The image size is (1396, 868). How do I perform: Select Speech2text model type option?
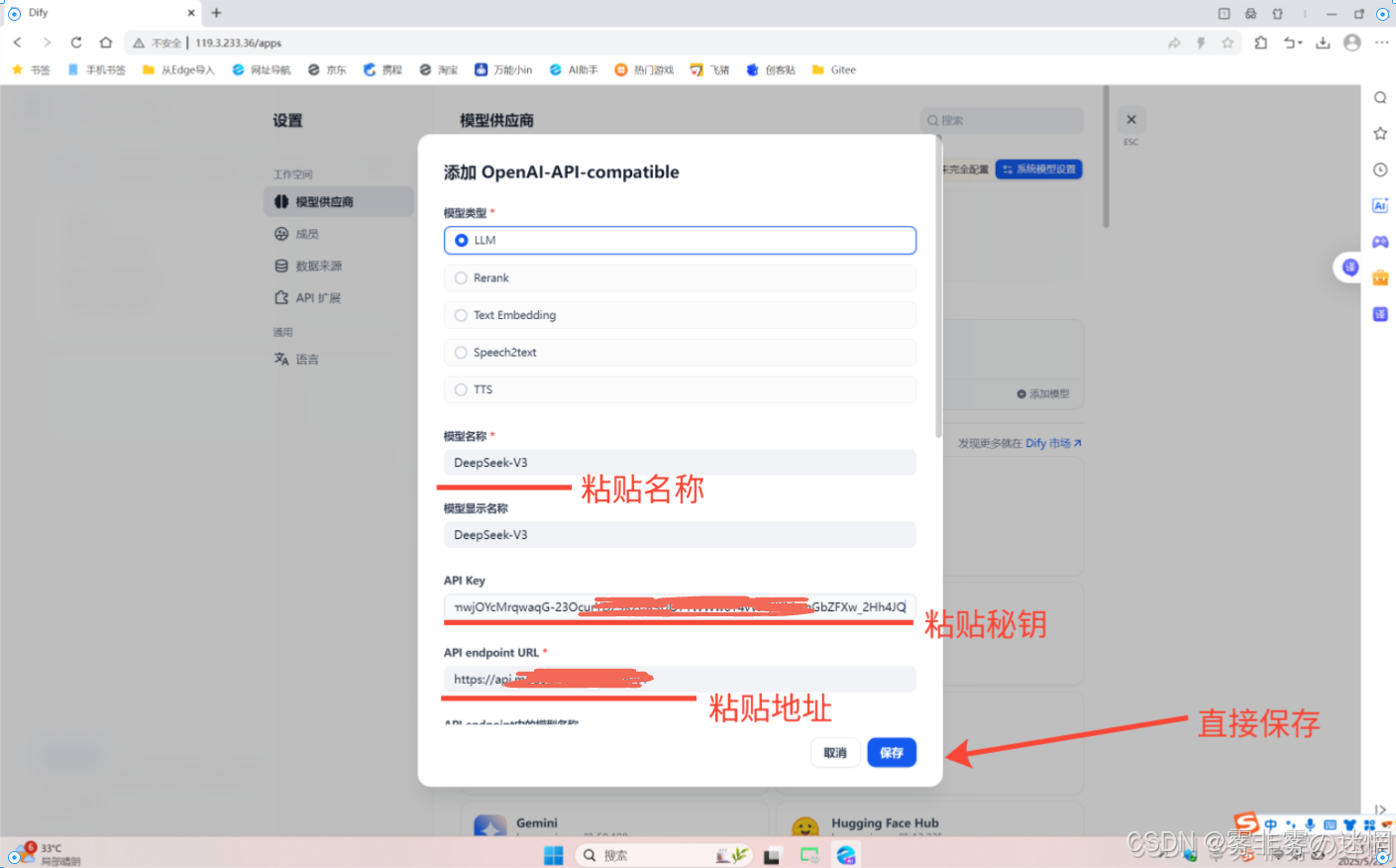(x=680, y=352)
